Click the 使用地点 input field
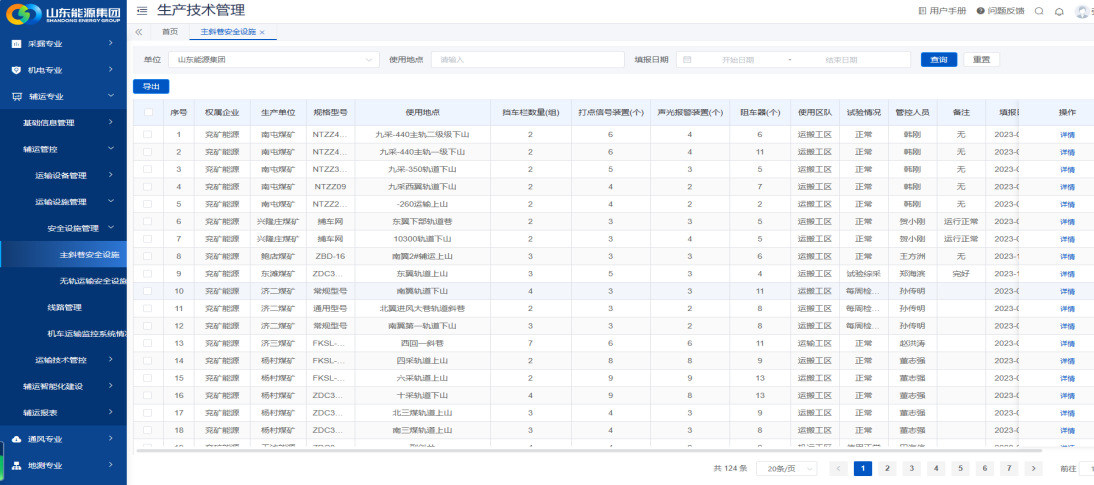 click(x=527, y=60)
